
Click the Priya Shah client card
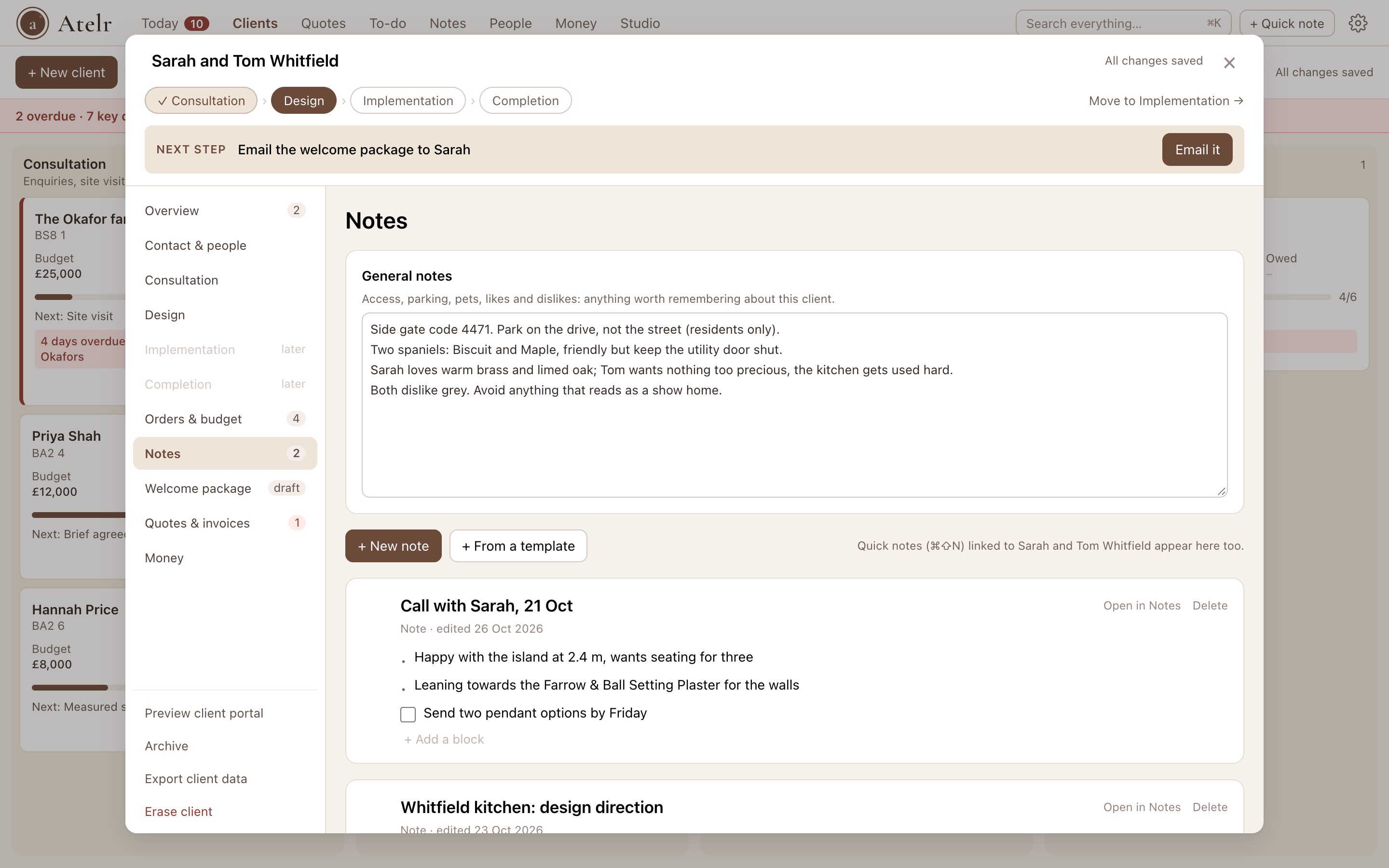click(73, 497)
